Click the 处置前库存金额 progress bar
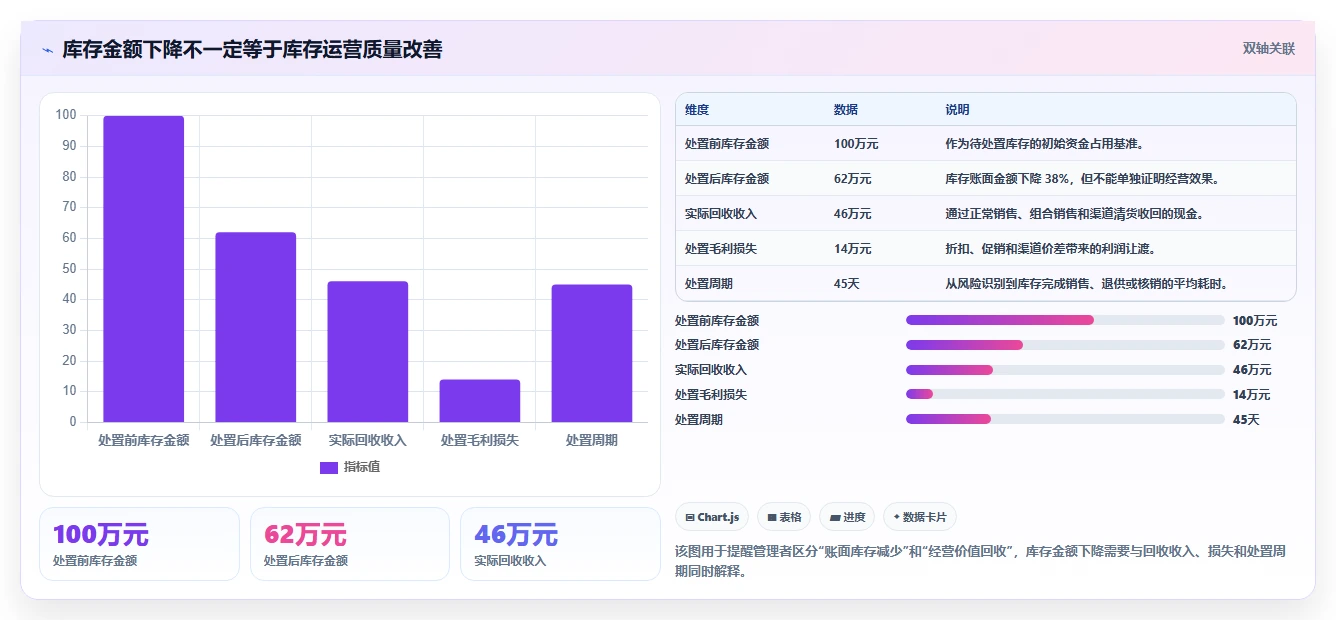Screen dimensions: 1336x620 (1065, 320)
